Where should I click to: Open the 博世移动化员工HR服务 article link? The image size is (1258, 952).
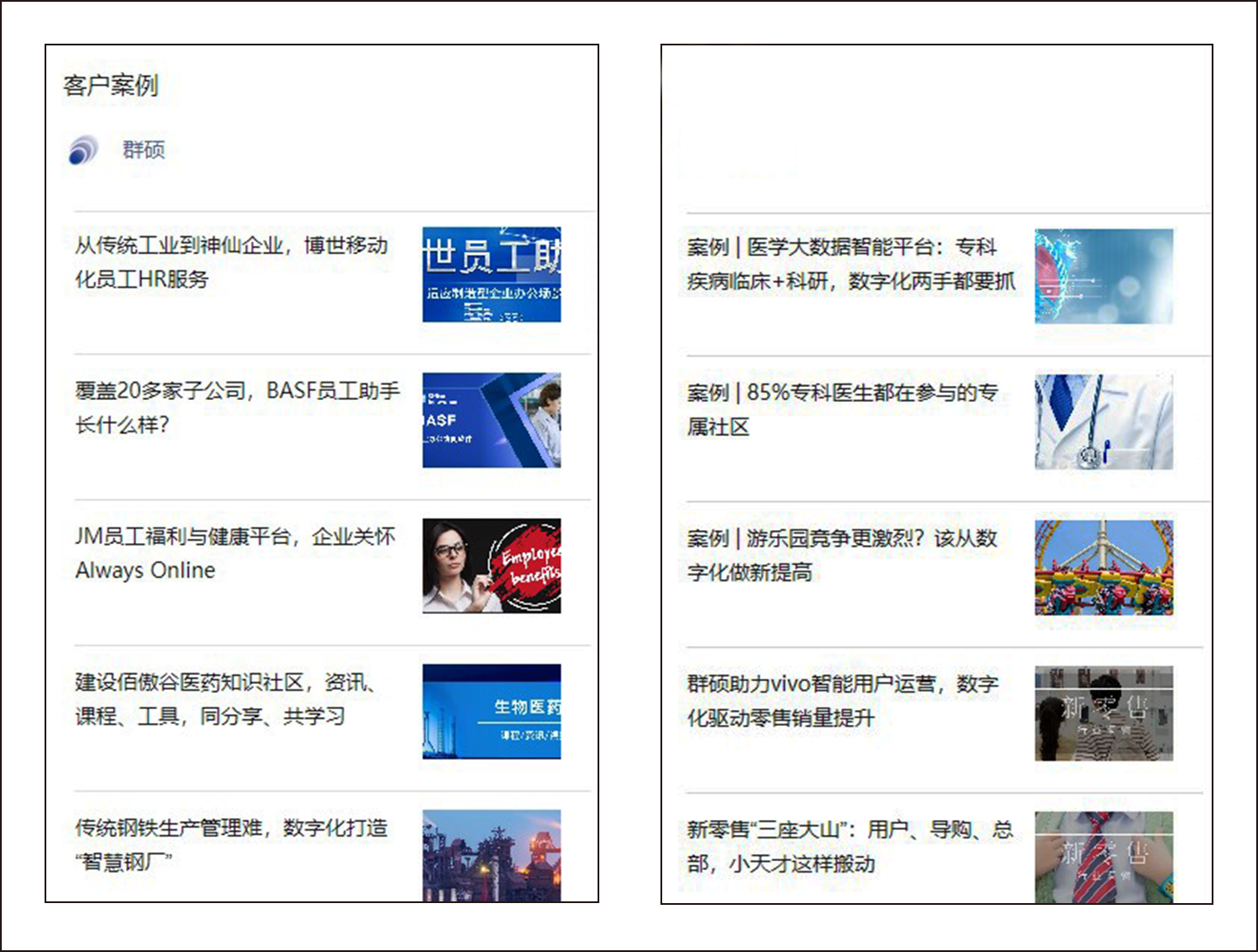point(232,264)
